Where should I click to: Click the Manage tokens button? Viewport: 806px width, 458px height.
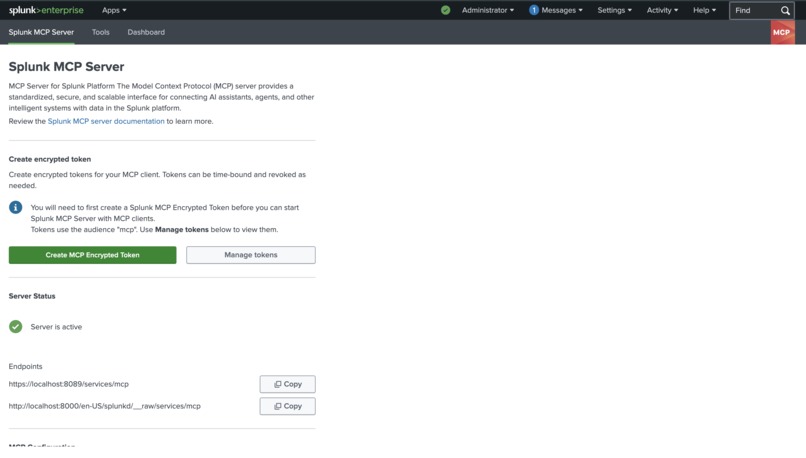tap(251, 255)
